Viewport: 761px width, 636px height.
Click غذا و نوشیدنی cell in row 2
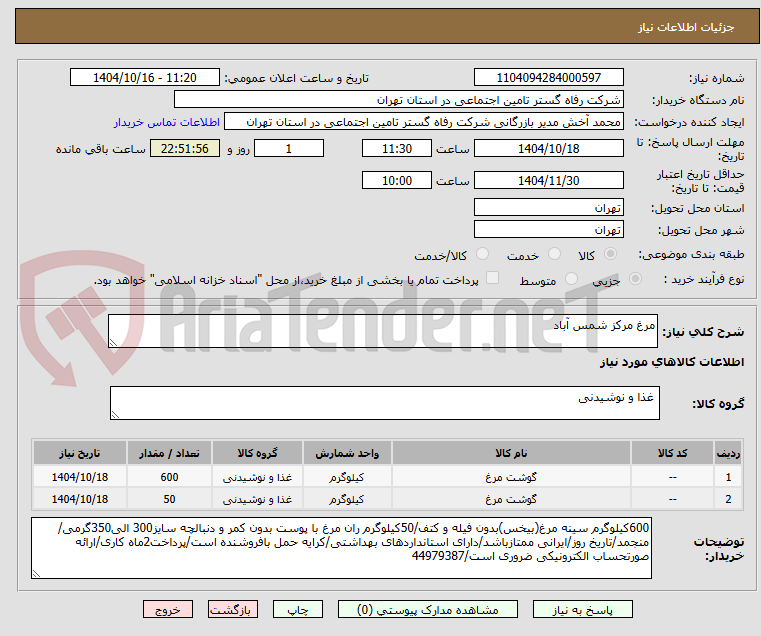click(257, 499)
